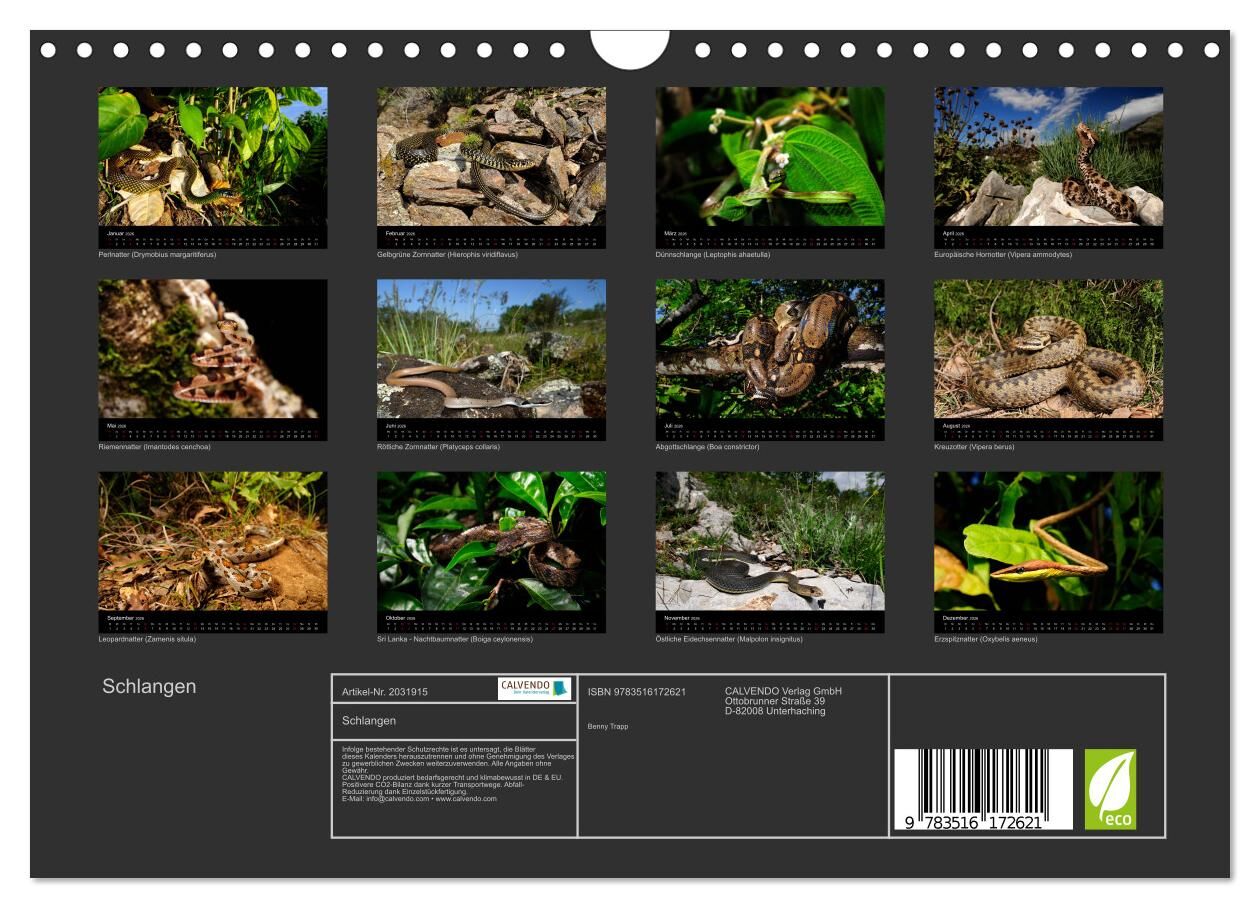This screenshot has height=908, width=1260.
Task: Open the Sri Lanka Nachtbaumnatter October photo
Action: coord(491,541)
